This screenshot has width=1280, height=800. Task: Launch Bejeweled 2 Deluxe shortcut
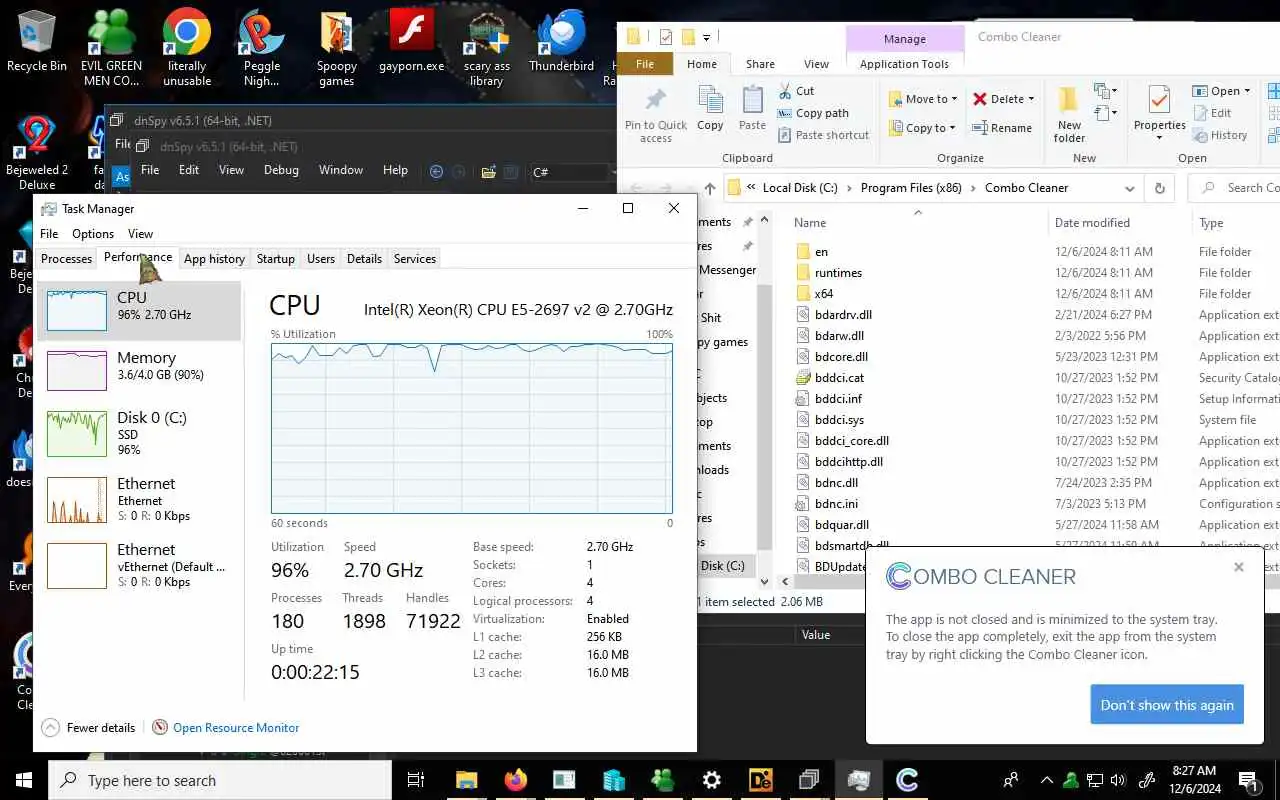pos(37,152)
